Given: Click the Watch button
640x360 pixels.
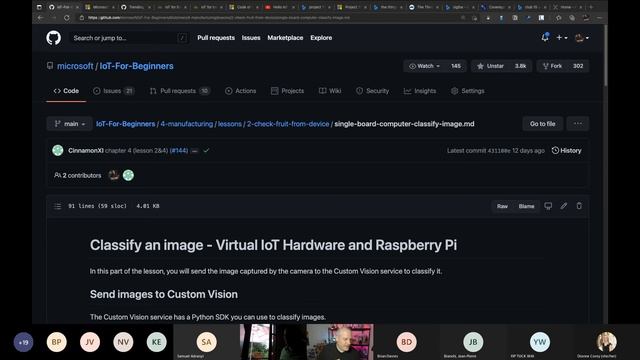Looking at the screenshot, I should point(424,66).
